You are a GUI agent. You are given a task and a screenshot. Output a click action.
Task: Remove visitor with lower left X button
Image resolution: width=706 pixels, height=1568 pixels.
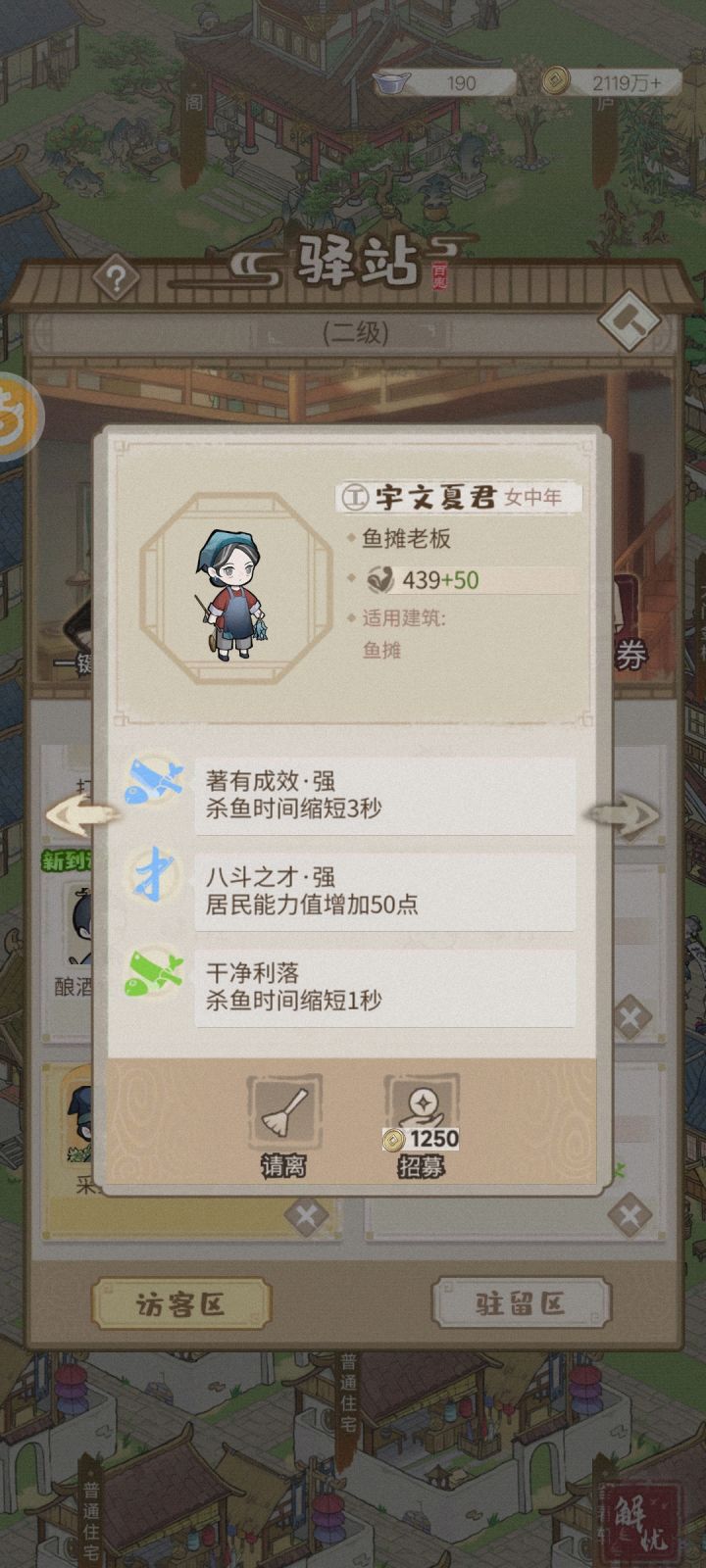tap(305, 1216)
